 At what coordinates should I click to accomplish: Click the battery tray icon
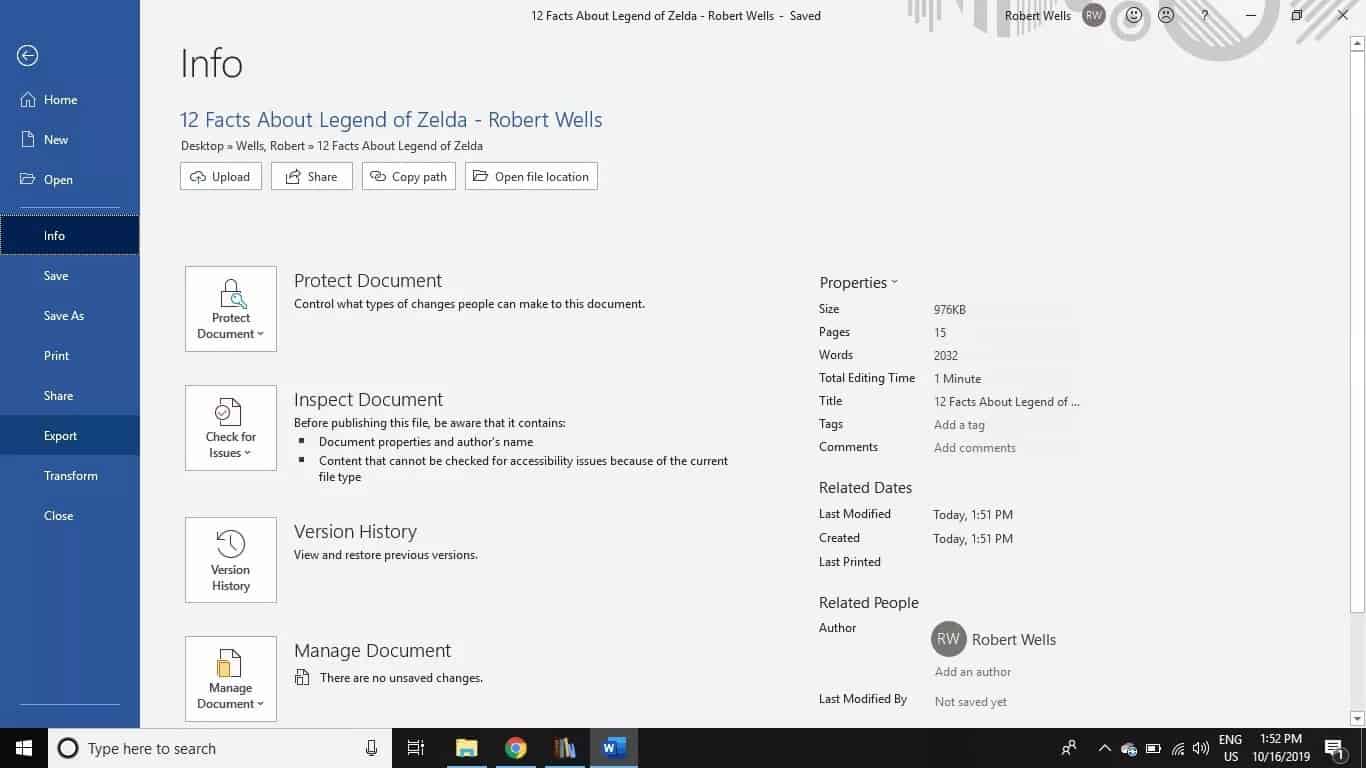tap(1153, 748)
